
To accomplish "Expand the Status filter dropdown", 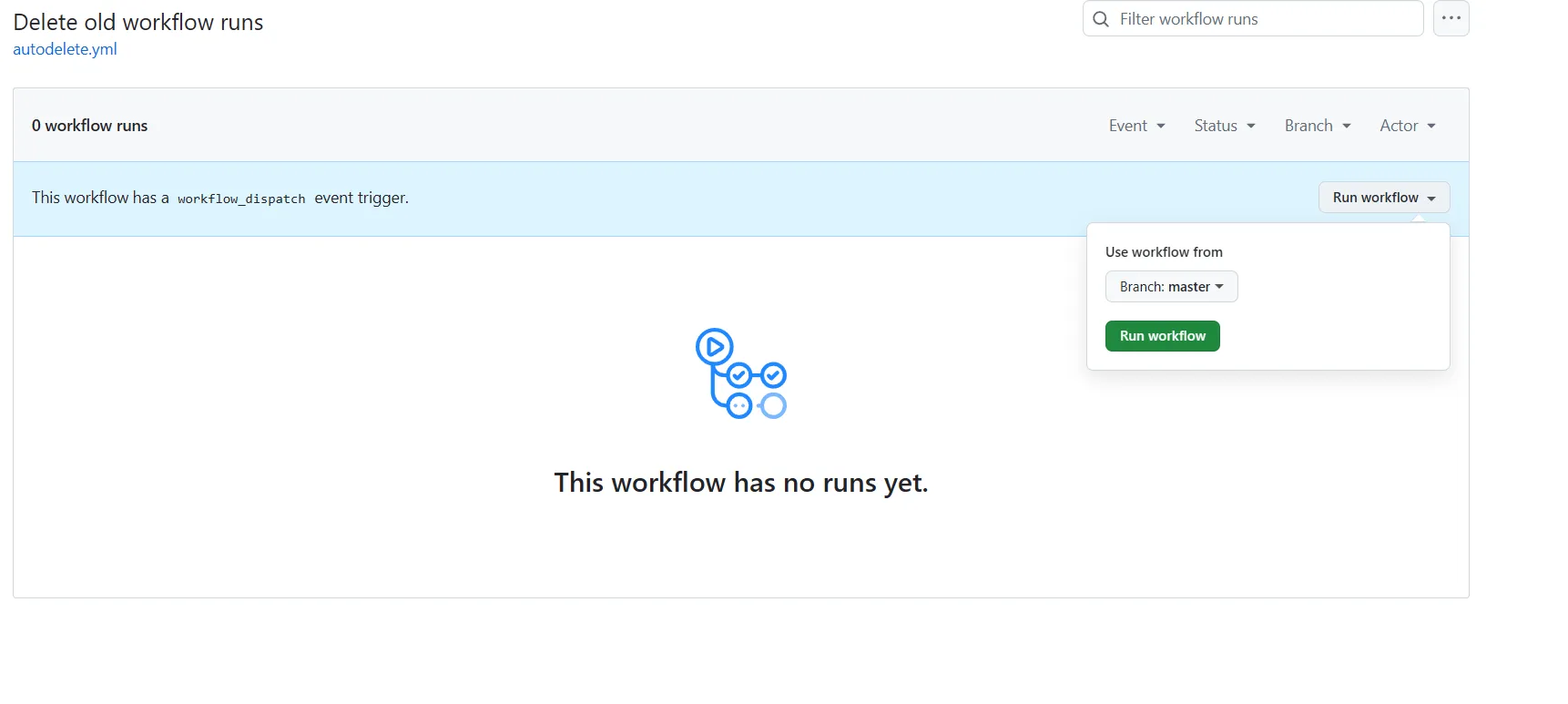I will 1224,126.
